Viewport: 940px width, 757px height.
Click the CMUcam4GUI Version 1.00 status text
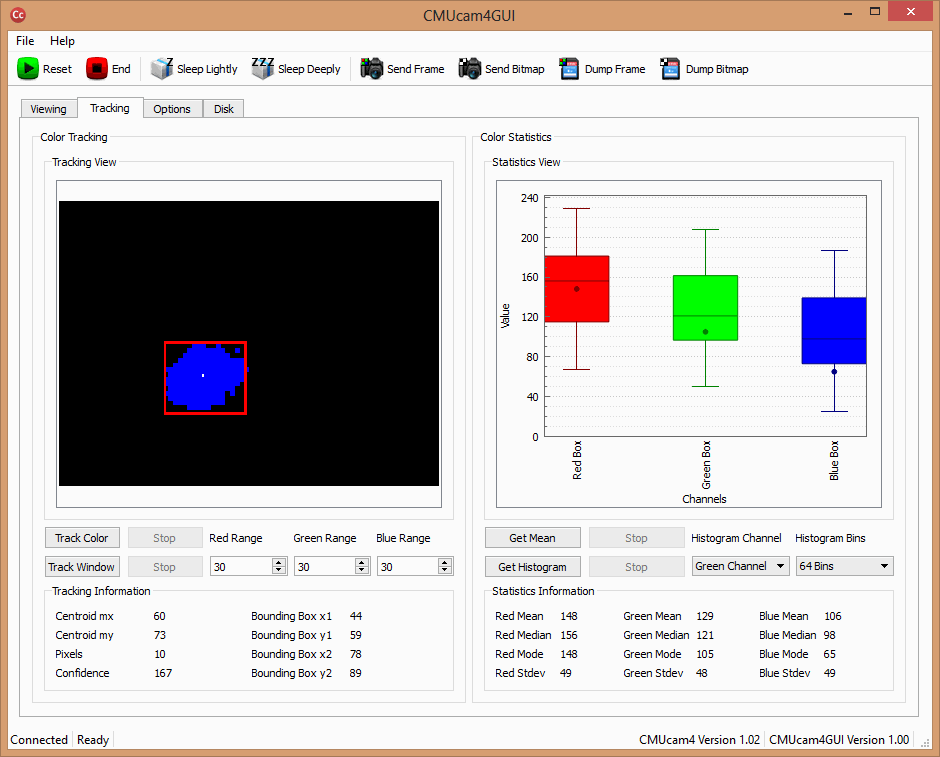click(x=839, y=740)
